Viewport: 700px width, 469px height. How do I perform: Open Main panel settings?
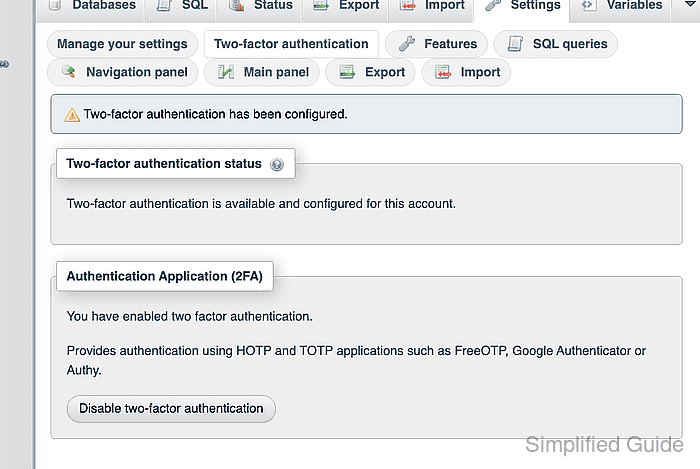click(x=262, y=72)
